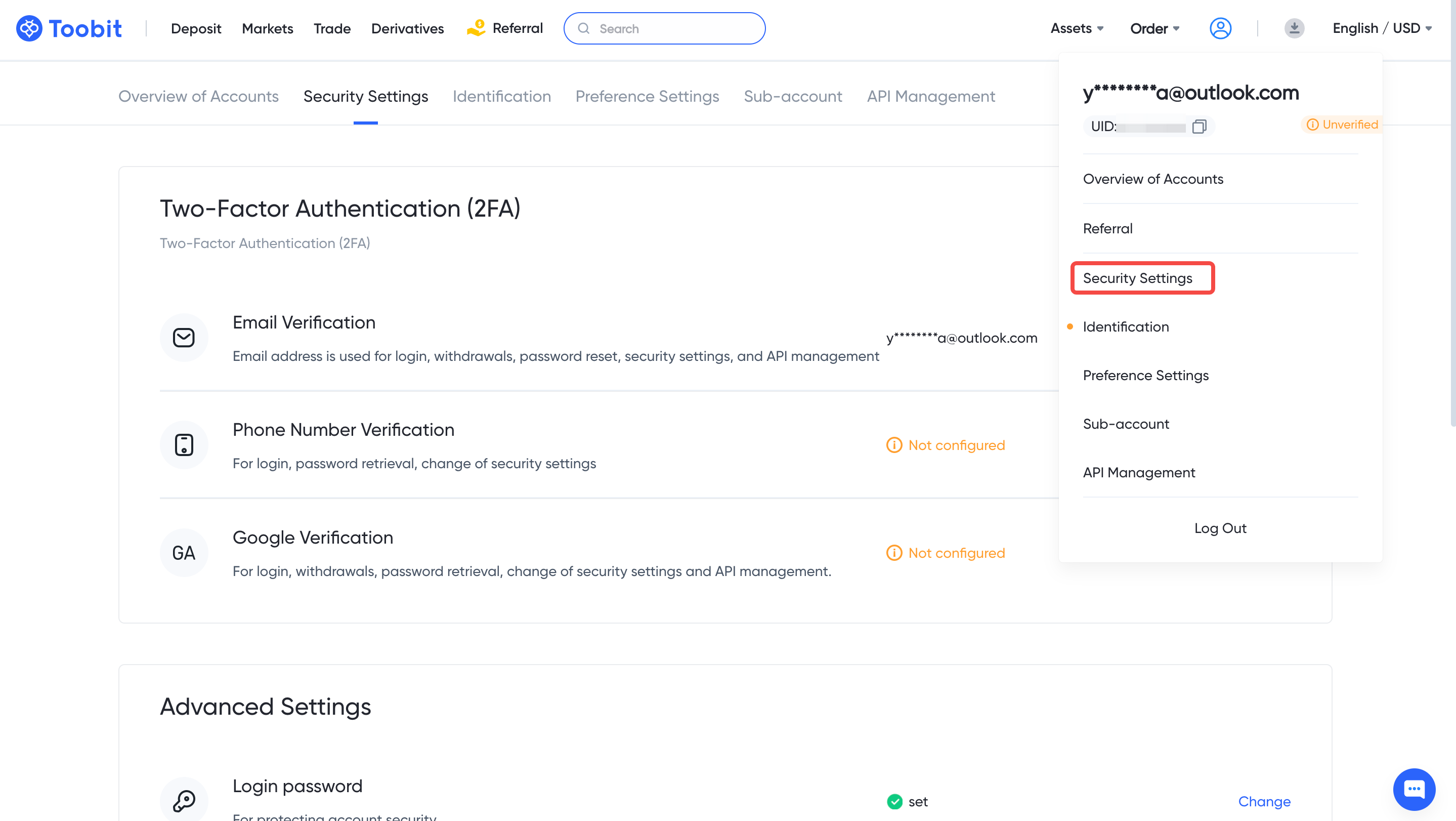
Task: Click the Referral coin hand icon
Action: (x=476, y=28)
